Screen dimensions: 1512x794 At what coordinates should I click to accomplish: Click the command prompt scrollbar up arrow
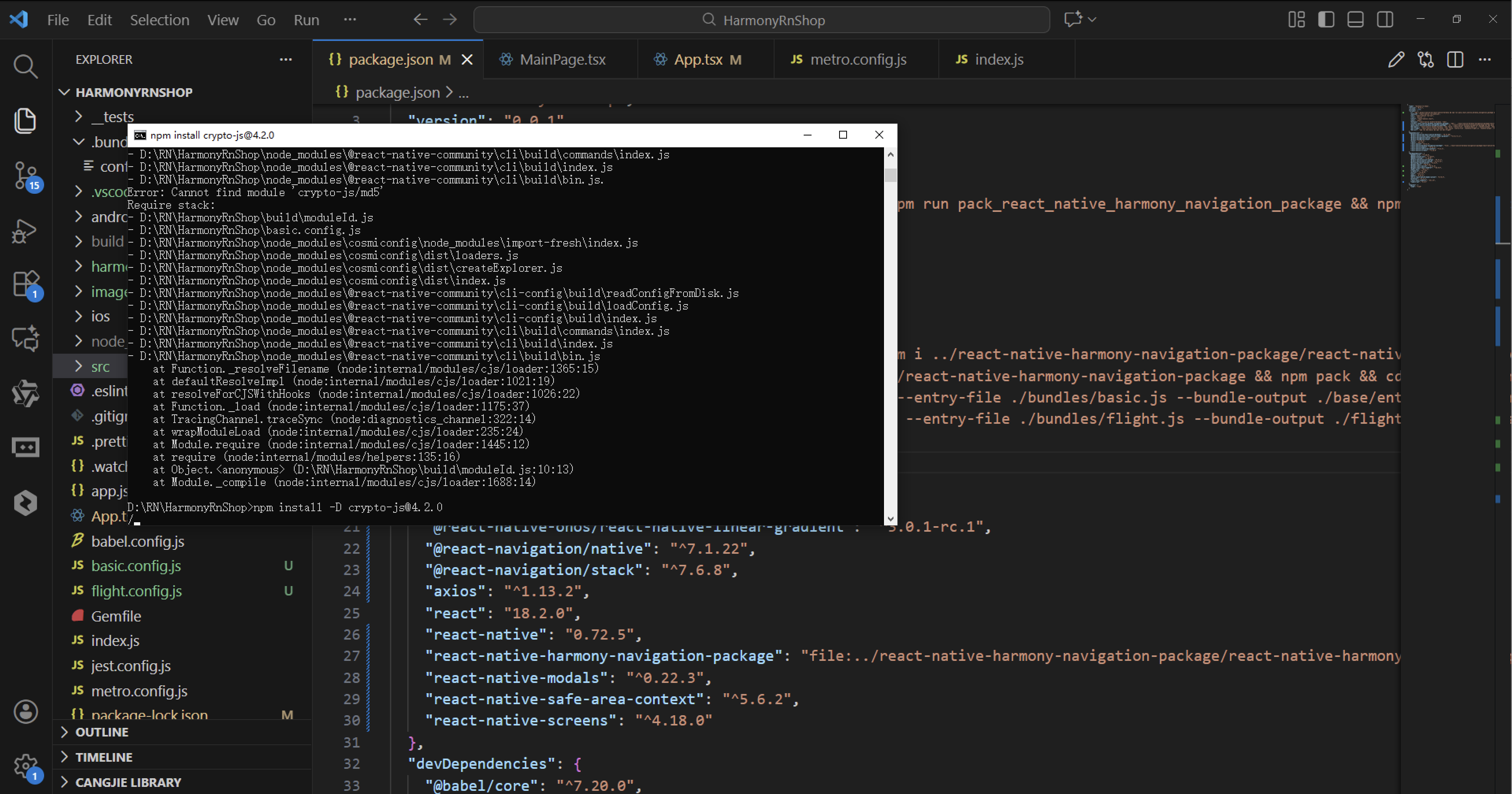pos(890,154)
